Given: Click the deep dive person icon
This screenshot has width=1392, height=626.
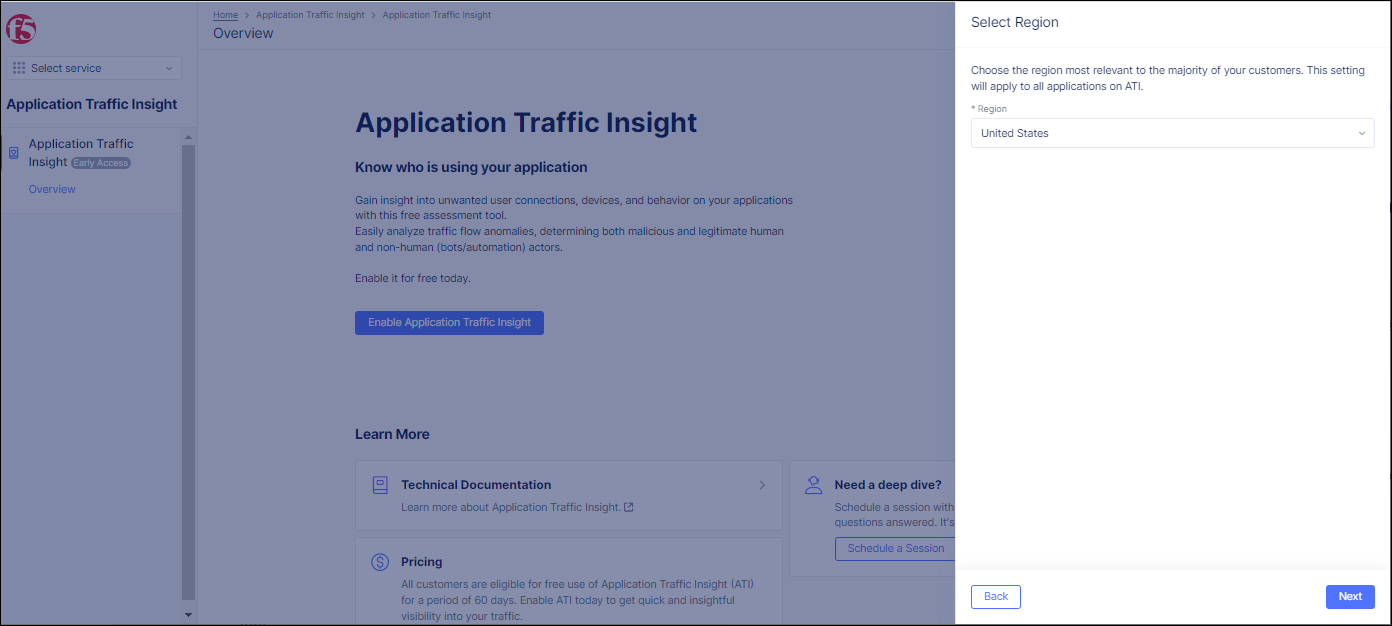Looking at the screenshot, I should coord(813,485).
